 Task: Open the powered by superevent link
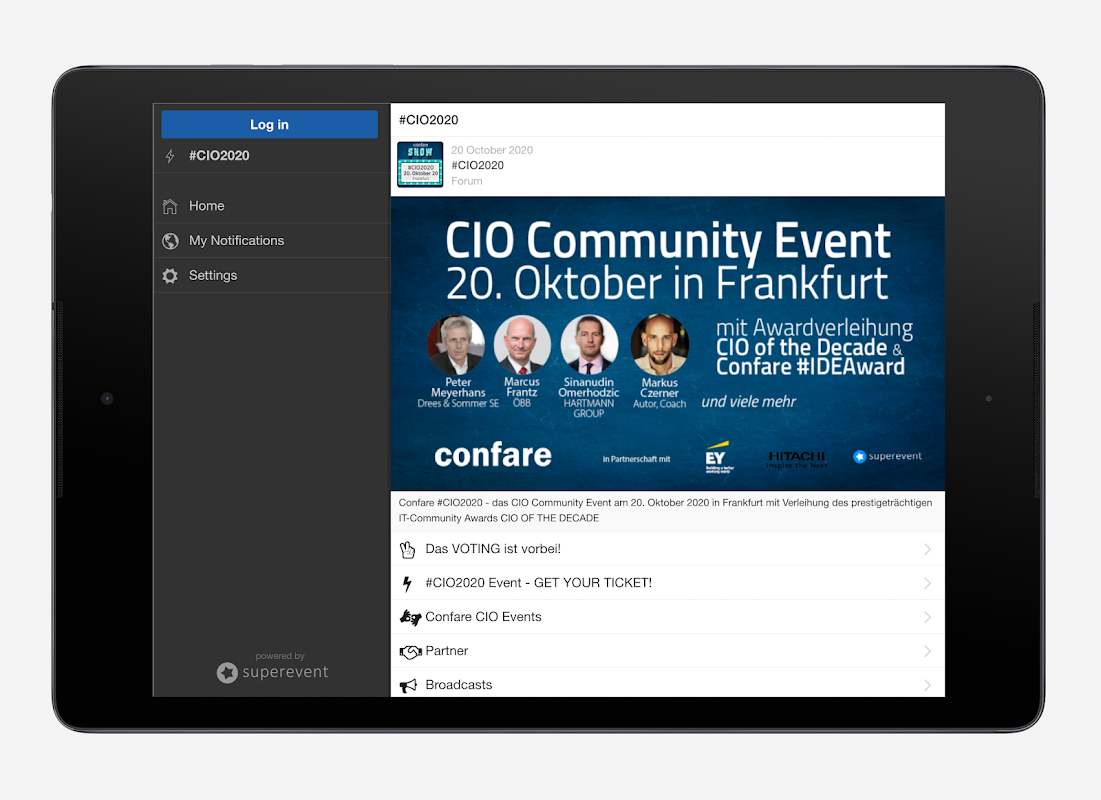coord(272,667)
